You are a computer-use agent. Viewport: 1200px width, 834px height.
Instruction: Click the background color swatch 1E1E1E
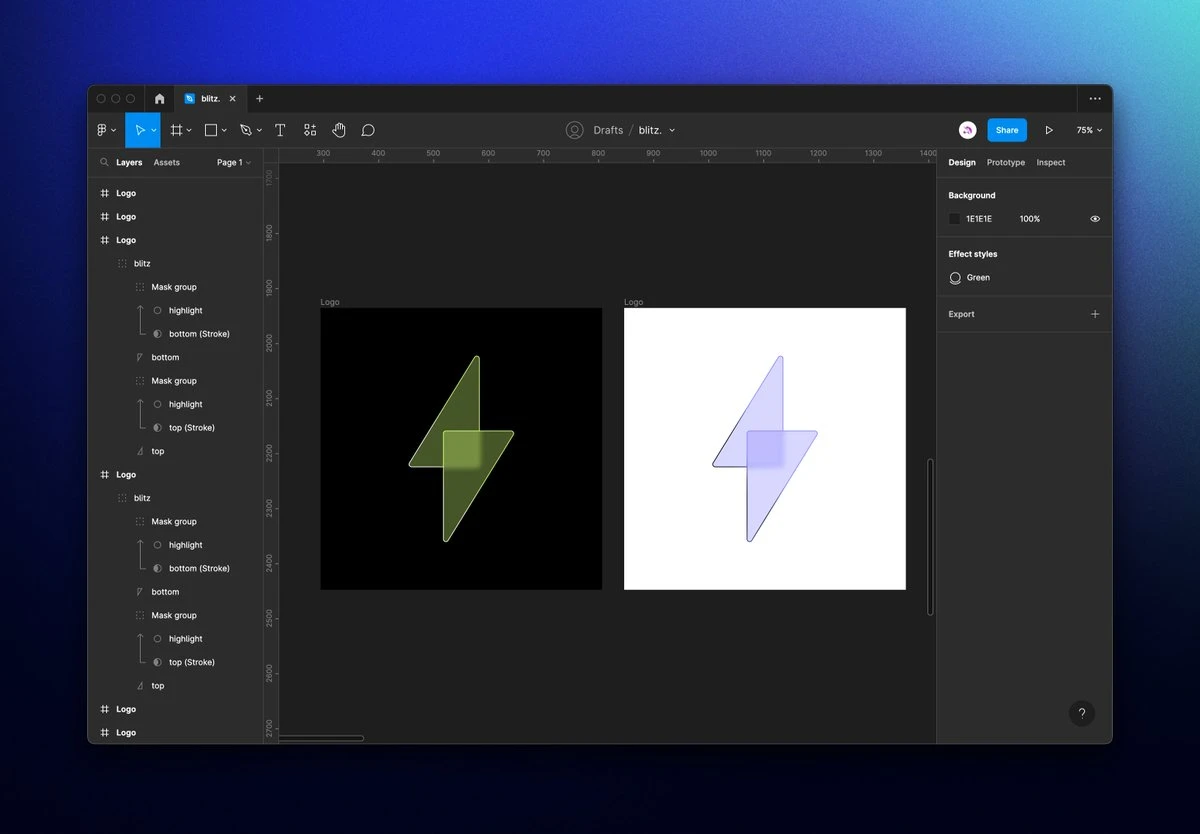point(955,219)
